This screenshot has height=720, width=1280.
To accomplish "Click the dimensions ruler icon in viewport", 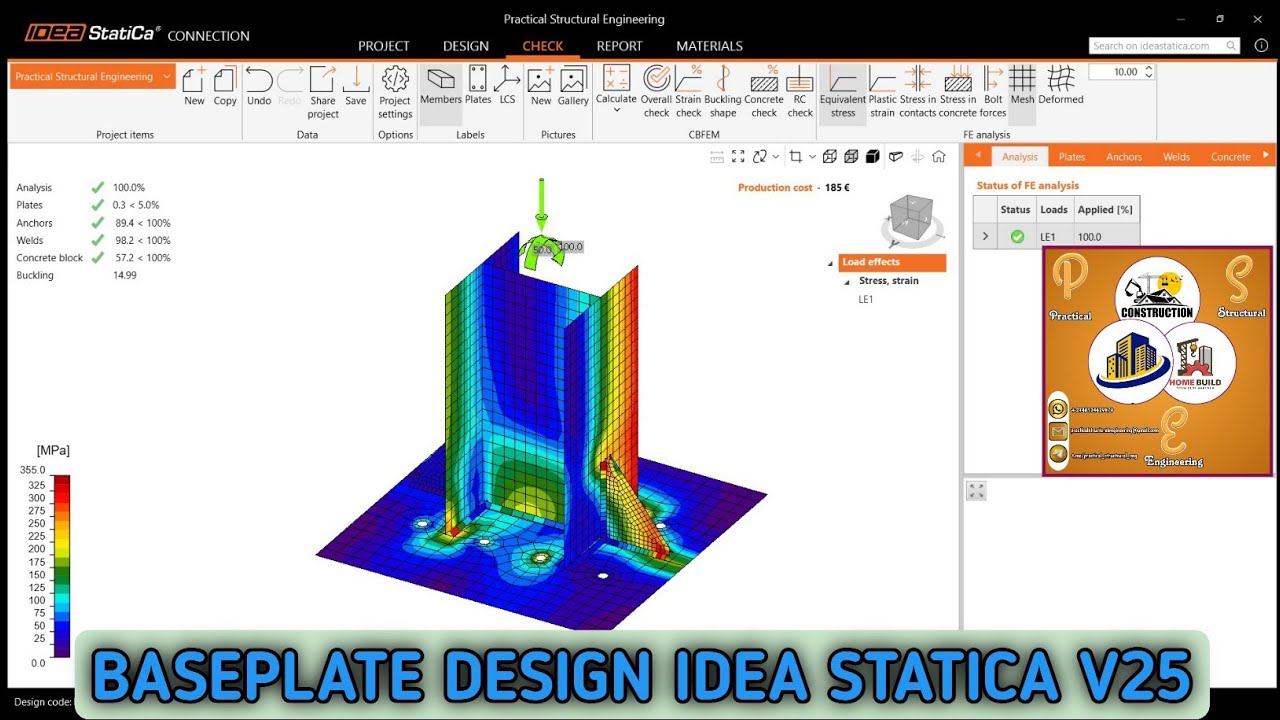I will tap(716, 156).
